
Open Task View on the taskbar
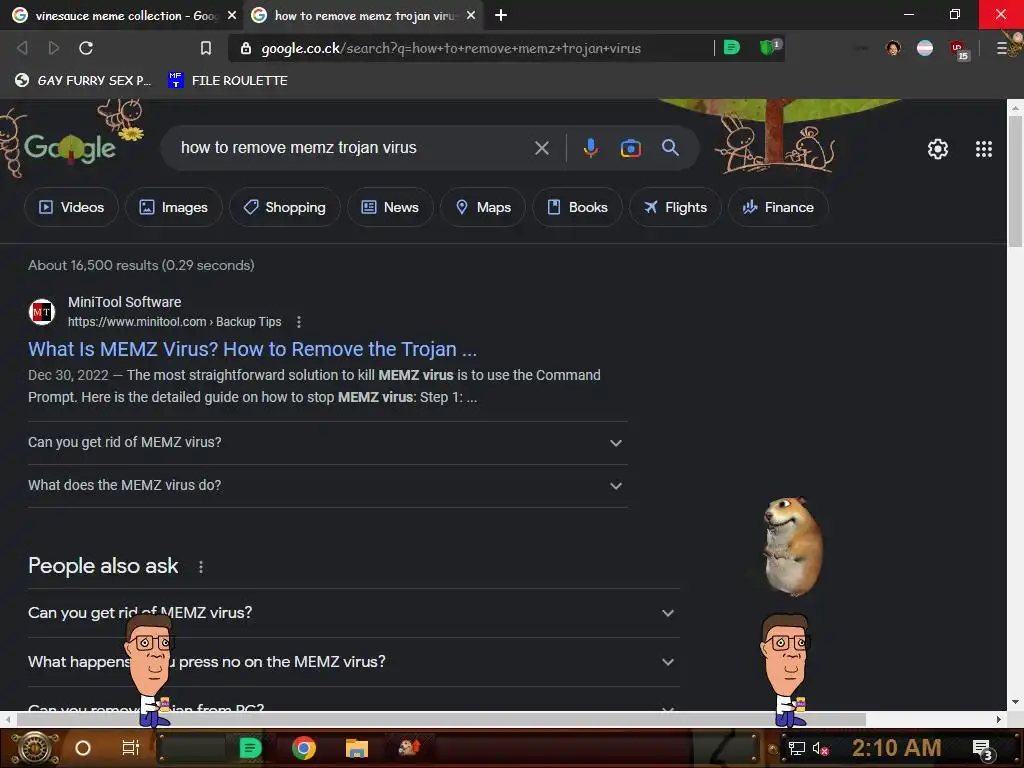[x=131, y=748]
